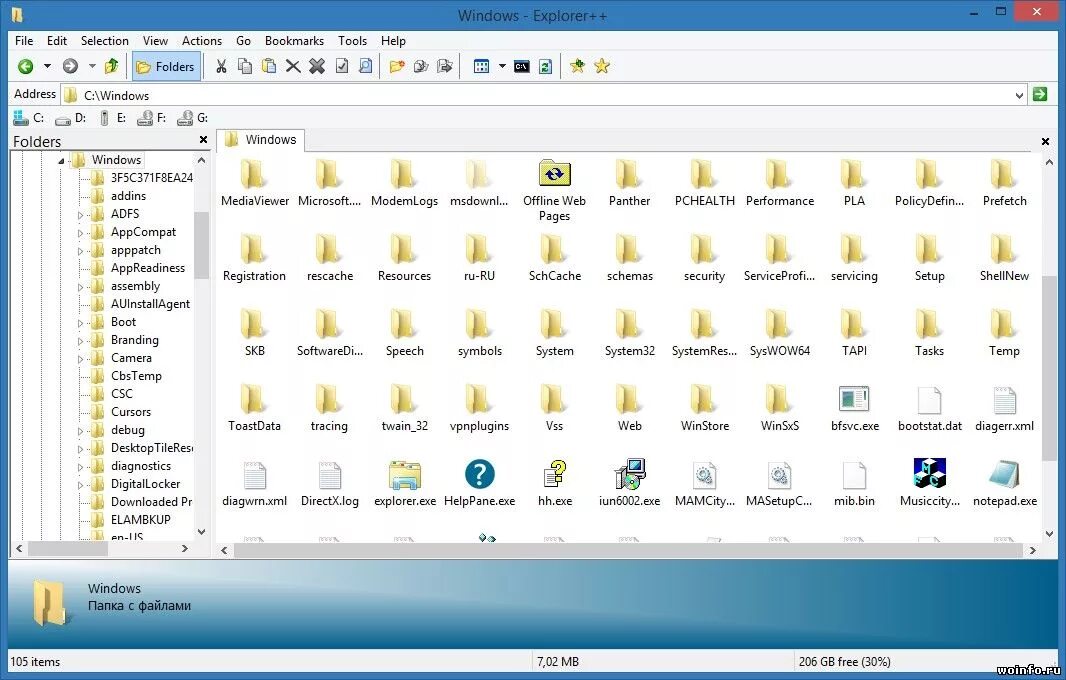The width and height of the screenshot is (1066, 680).
Task: Expand the diagnostics tree node
Action: (80, 467)
